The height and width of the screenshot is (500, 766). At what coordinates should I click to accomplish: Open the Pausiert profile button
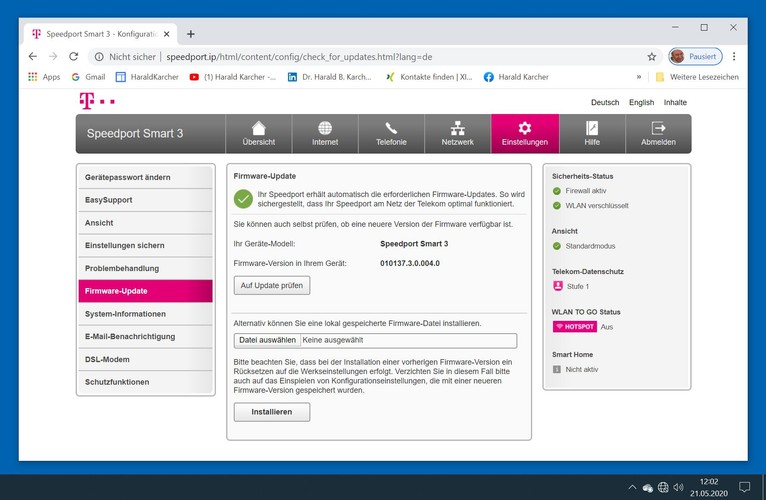(x=695, y=57)
